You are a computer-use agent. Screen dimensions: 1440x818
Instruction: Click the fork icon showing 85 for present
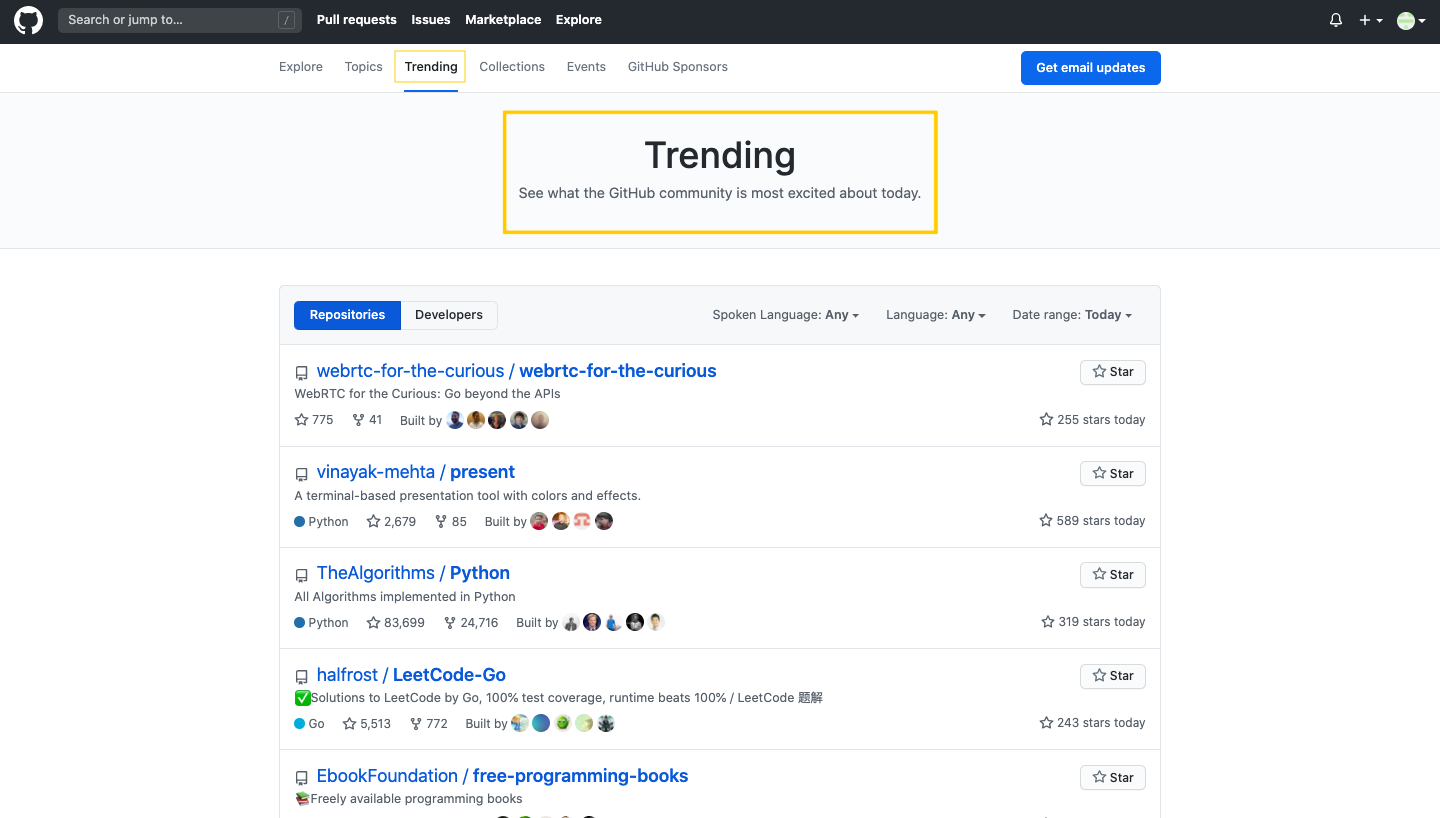pos(439,521)
